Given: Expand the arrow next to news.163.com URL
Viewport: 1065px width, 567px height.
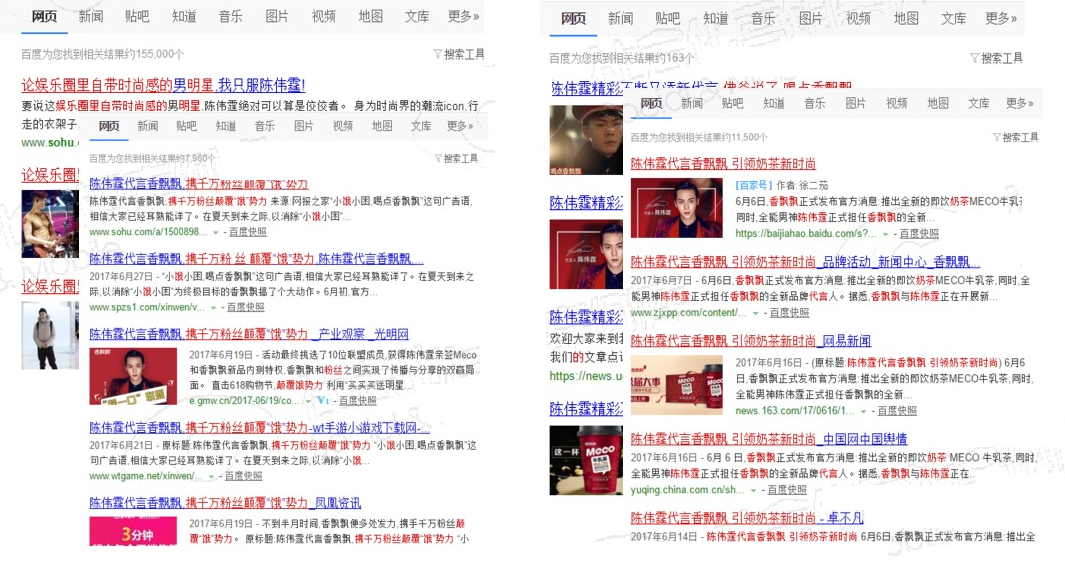Looking at the screenshot, I should (864, 411).
